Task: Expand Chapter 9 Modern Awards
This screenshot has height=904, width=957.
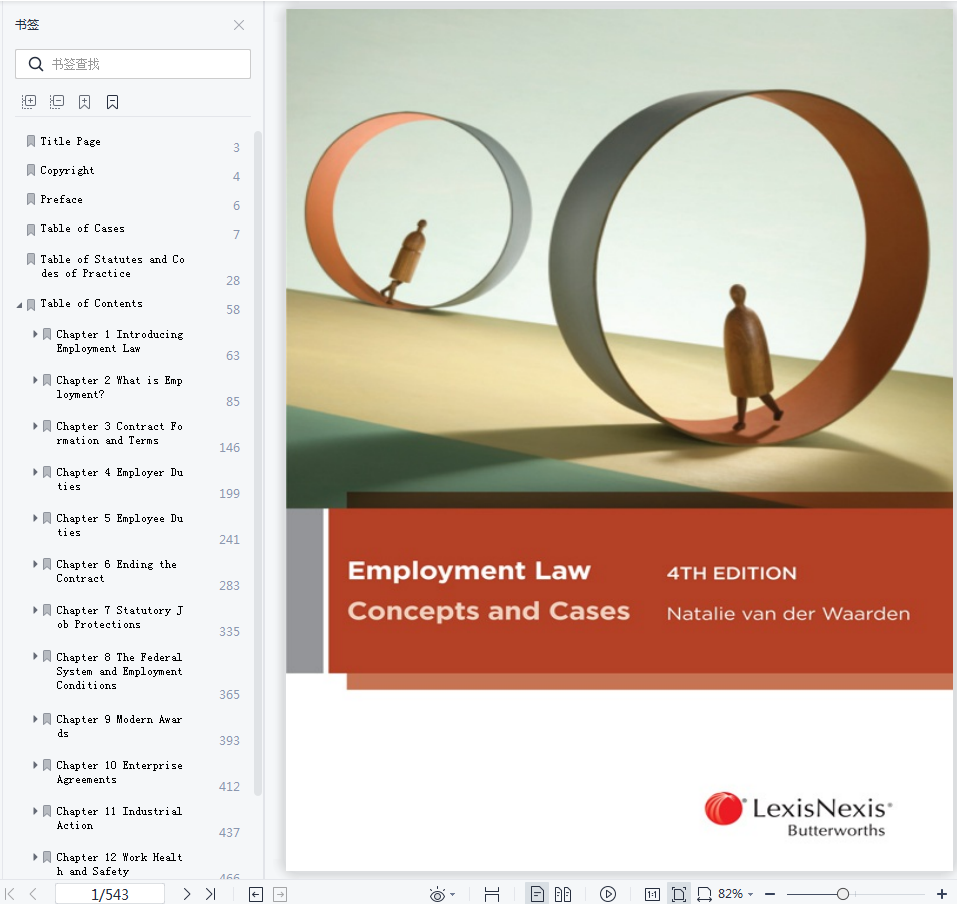Action: tap(35, 719)
